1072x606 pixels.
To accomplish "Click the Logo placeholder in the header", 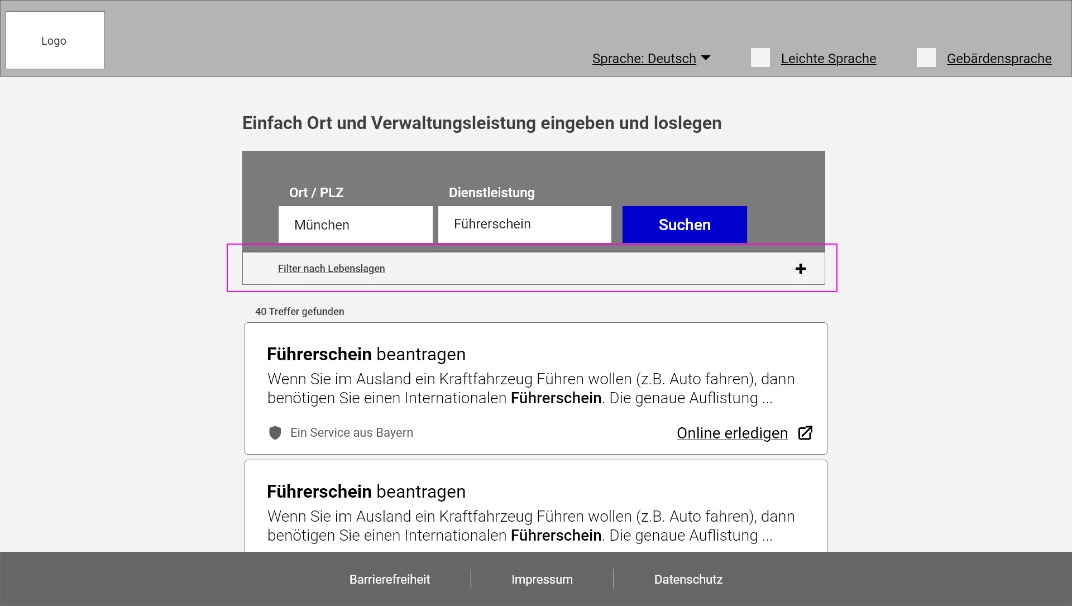I will click(55, 40).
